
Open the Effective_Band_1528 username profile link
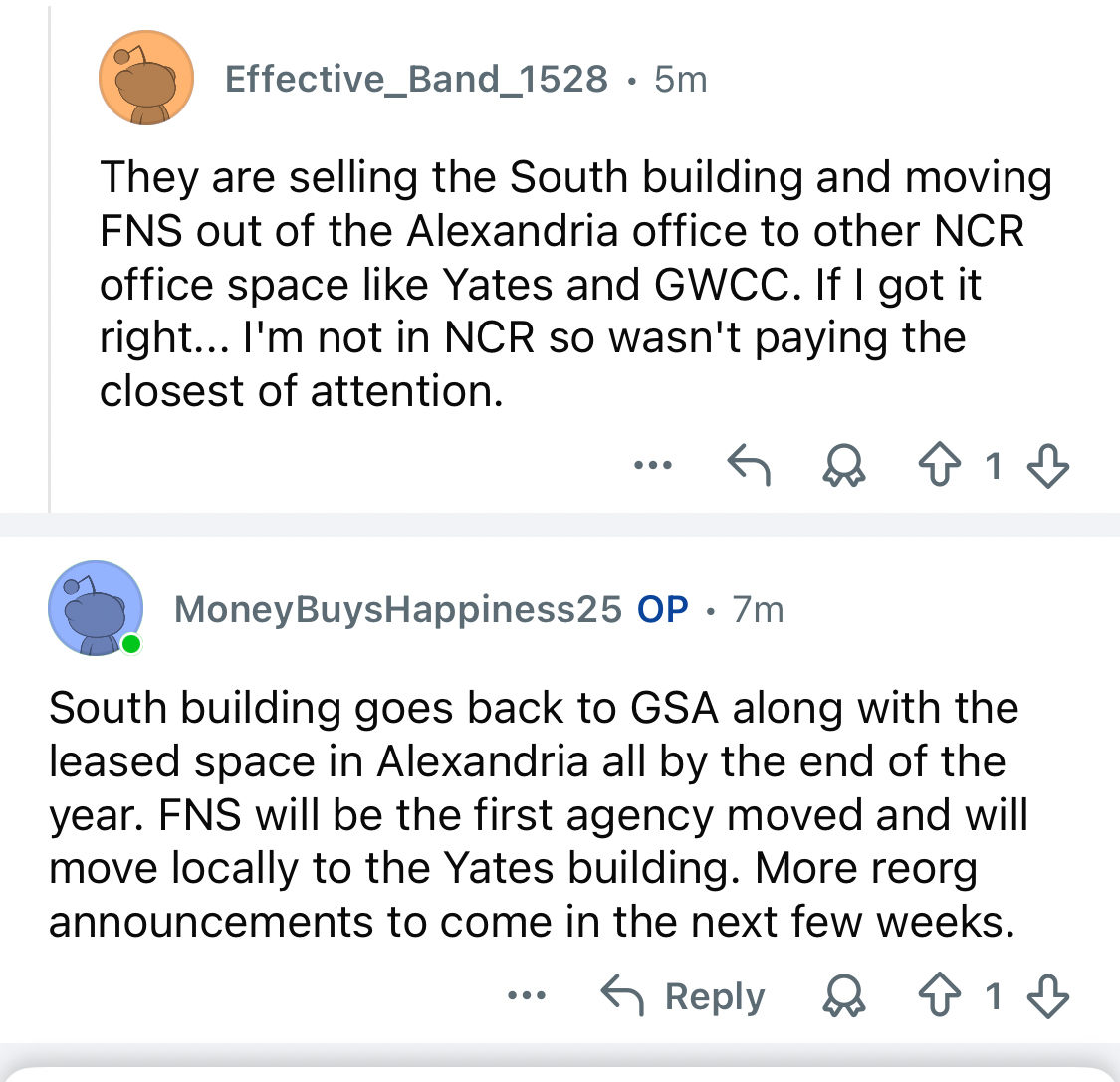(x=416, y=78)
